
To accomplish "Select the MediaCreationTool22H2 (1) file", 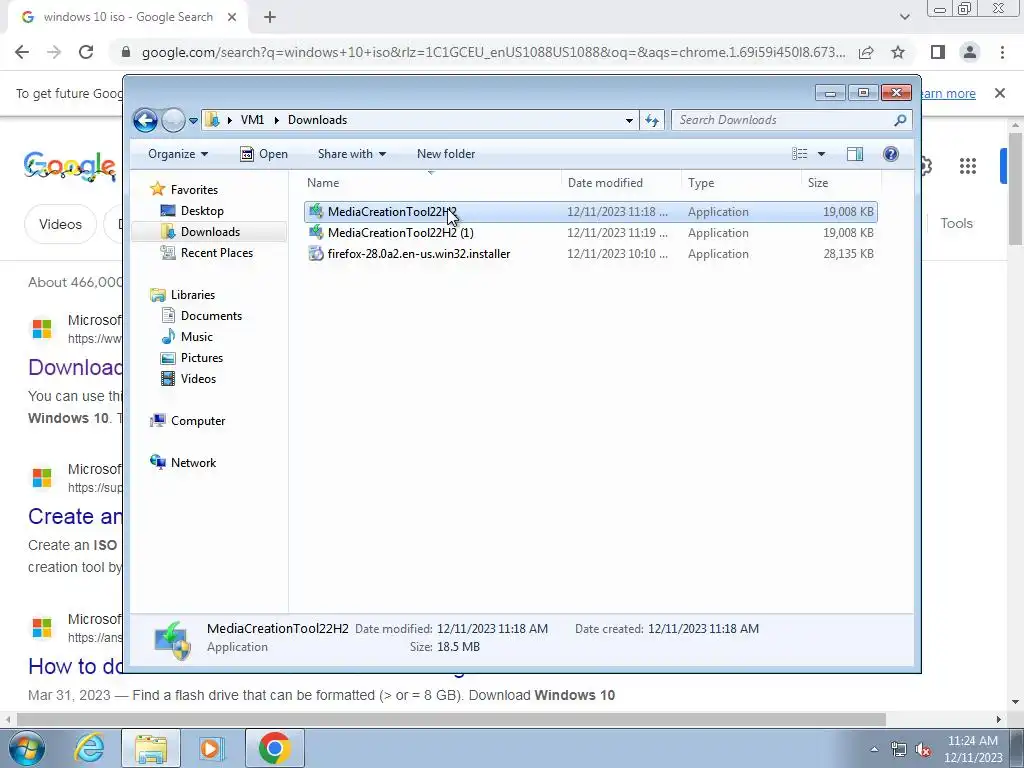I will 591,232.
